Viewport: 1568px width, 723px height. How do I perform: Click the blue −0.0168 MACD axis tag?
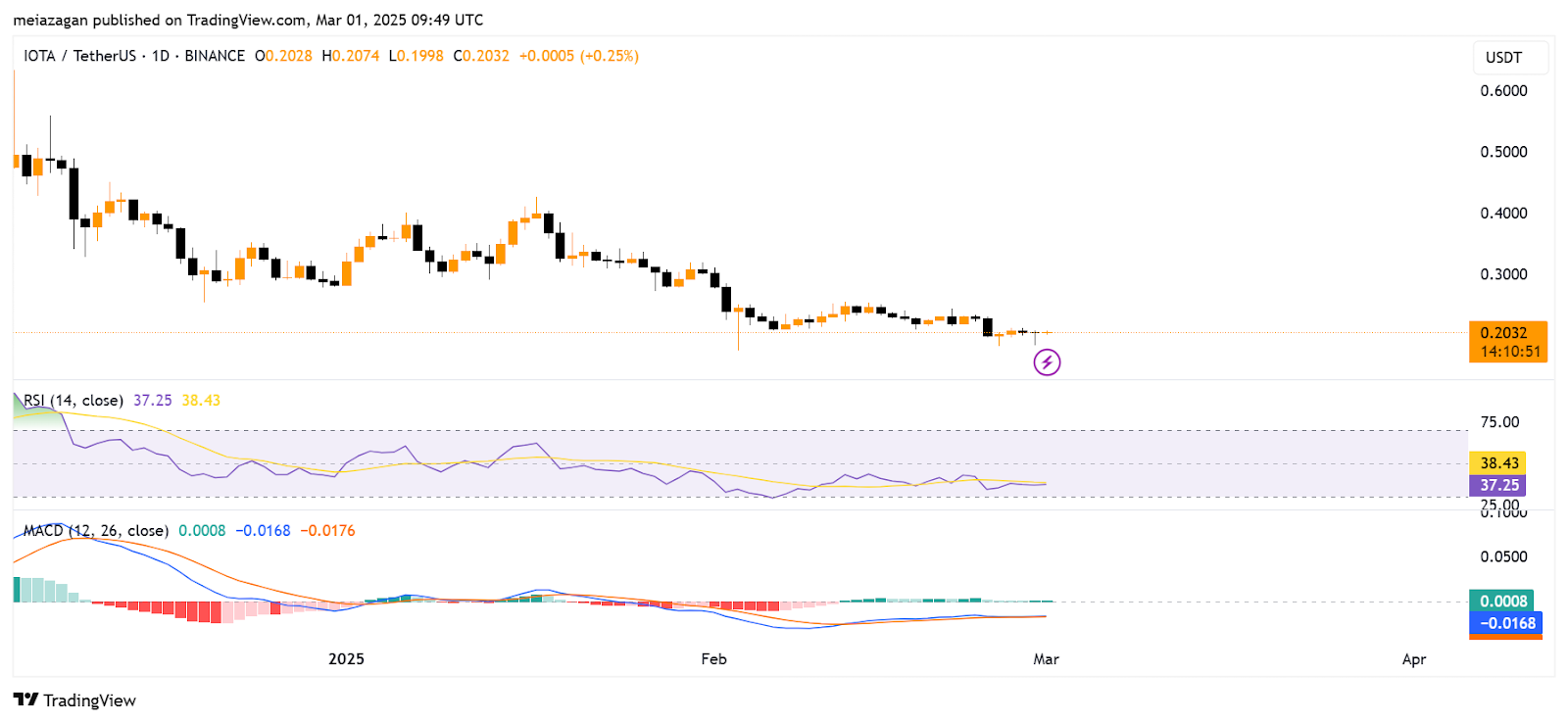pos(1506,623)
